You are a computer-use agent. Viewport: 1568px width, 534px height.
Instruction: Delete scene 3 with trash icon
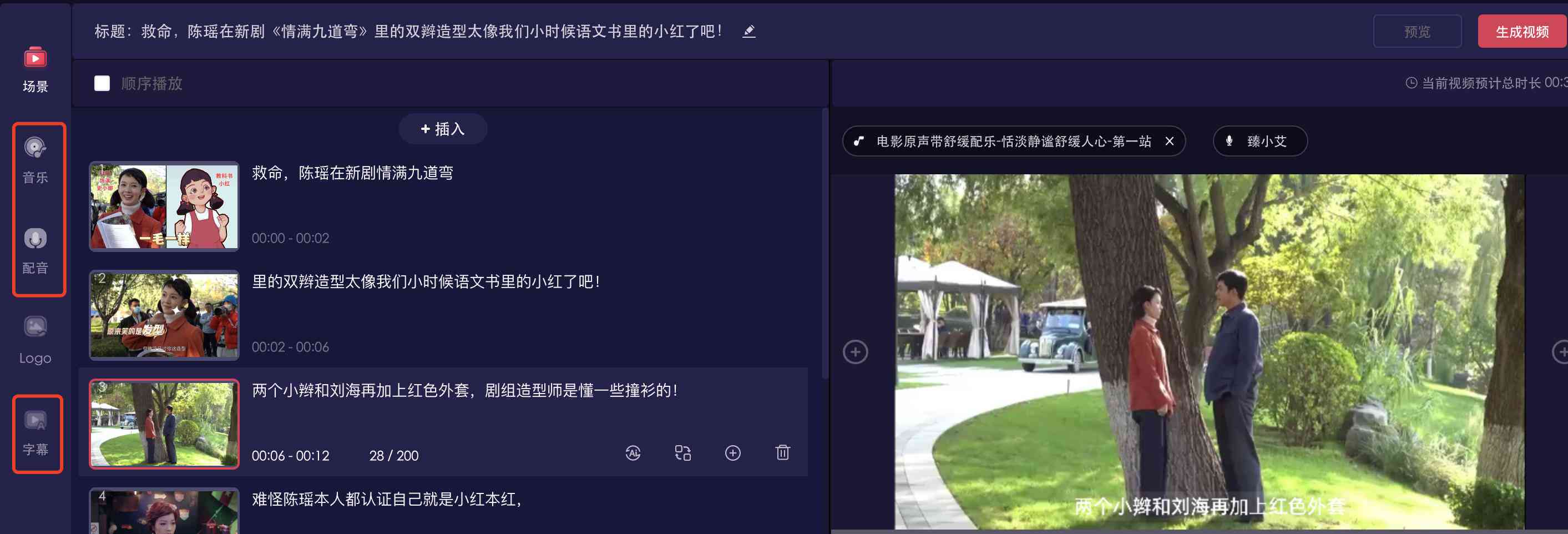tap(783, 452)
